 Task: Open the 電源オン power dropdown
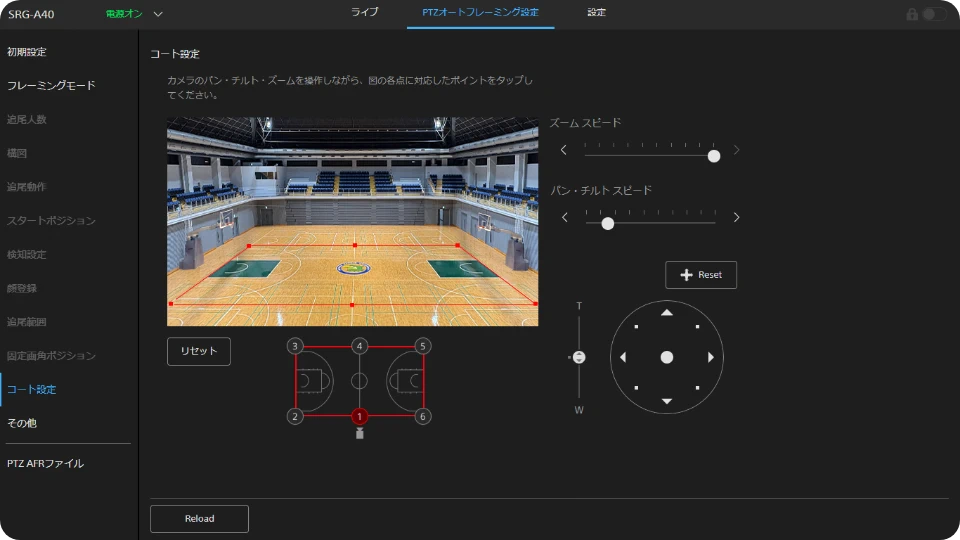point(157,14)
